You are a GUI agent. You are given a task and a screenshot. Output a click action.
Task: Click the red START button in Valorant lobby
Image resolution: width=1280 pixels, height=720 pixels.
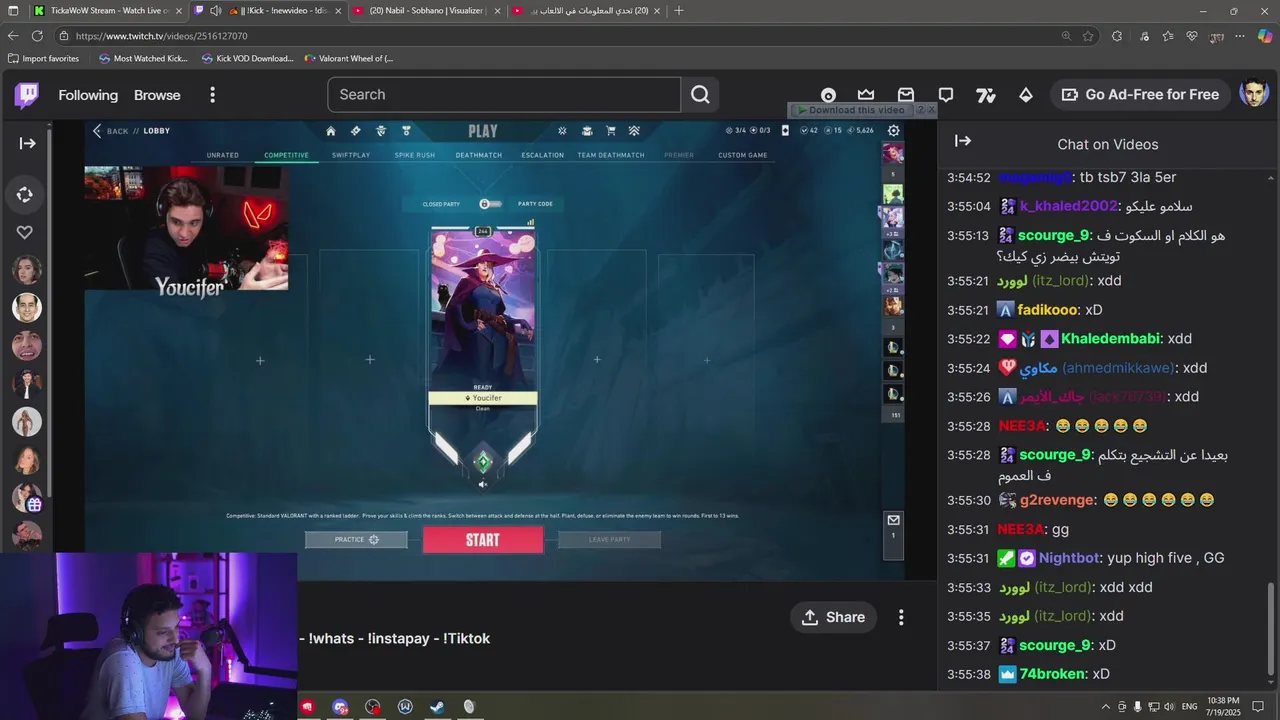click(x=483, y=540)
